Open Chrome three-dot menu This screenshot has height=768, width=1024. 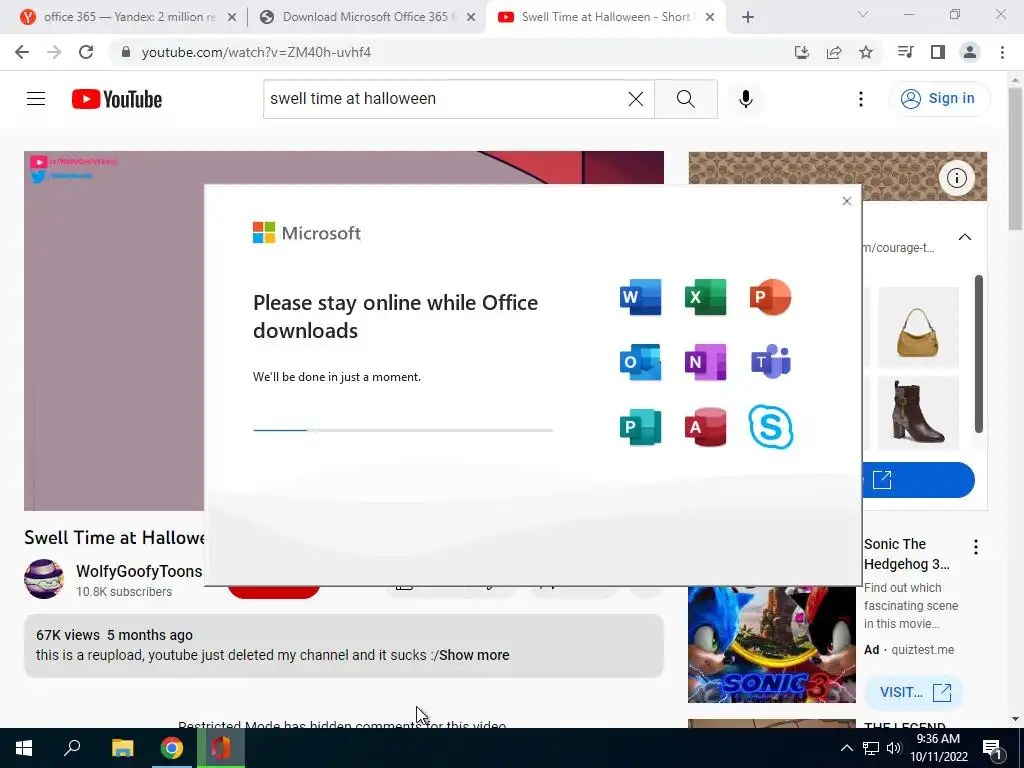coord(1002,52)
